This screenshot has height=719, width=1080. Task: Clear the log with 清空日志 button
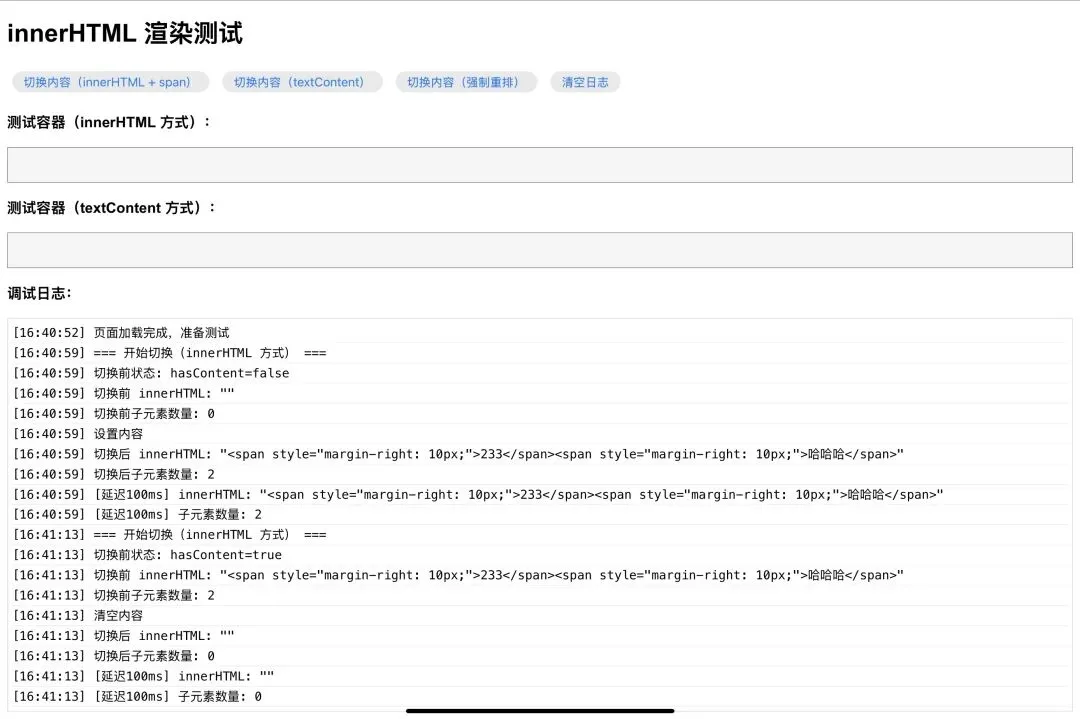click(585, 82)
